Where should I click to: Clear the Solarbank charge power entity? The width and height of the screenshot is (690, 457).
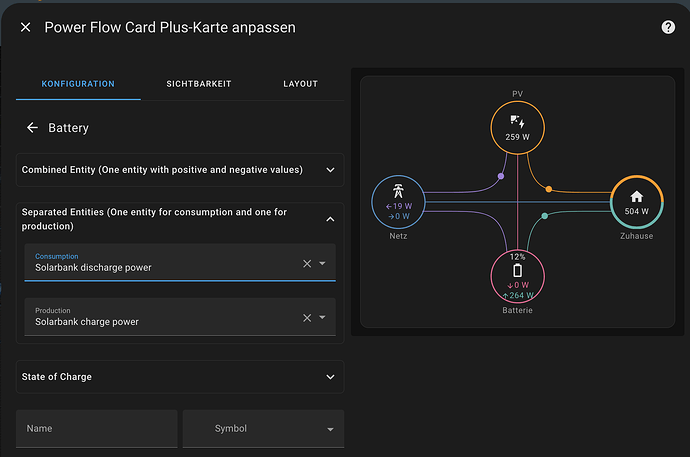(x=307, y=318)
